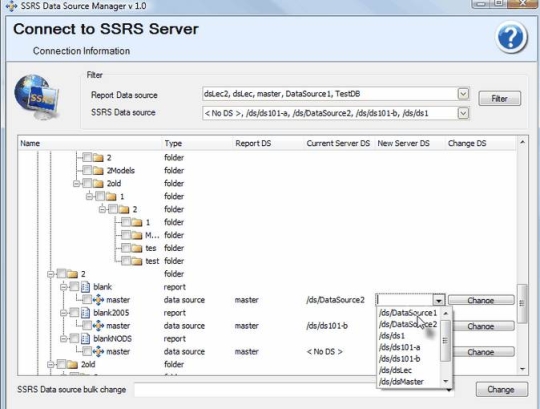
Task: Click the 2Models folder icon
Action: [98, 170]
